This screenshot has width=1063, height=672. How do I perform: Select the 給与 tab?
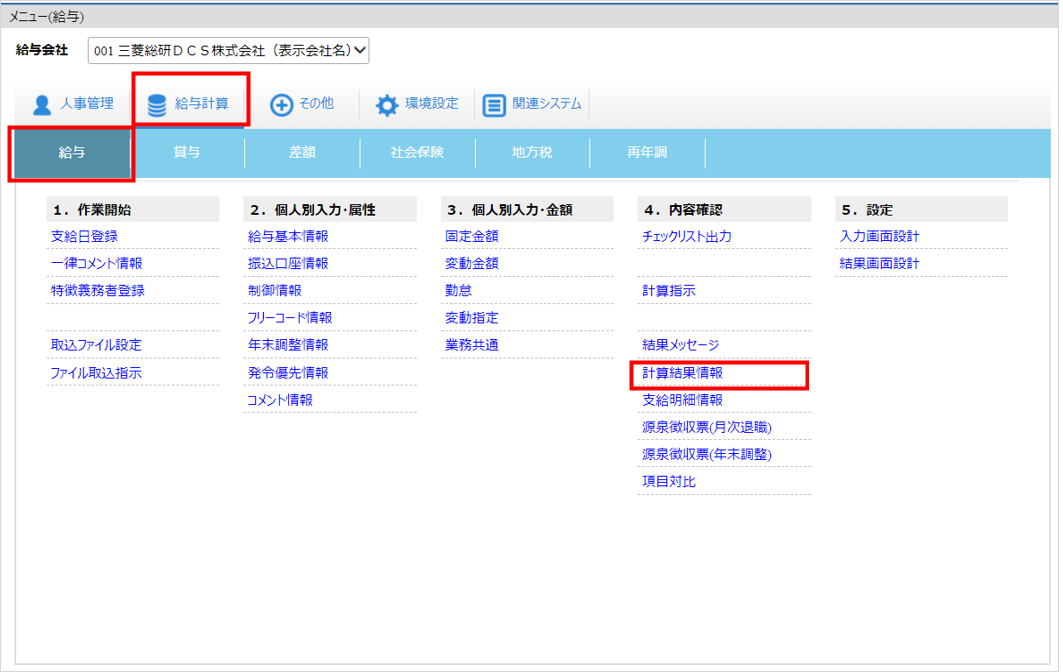pyautogui.click(x=72, y=153)
